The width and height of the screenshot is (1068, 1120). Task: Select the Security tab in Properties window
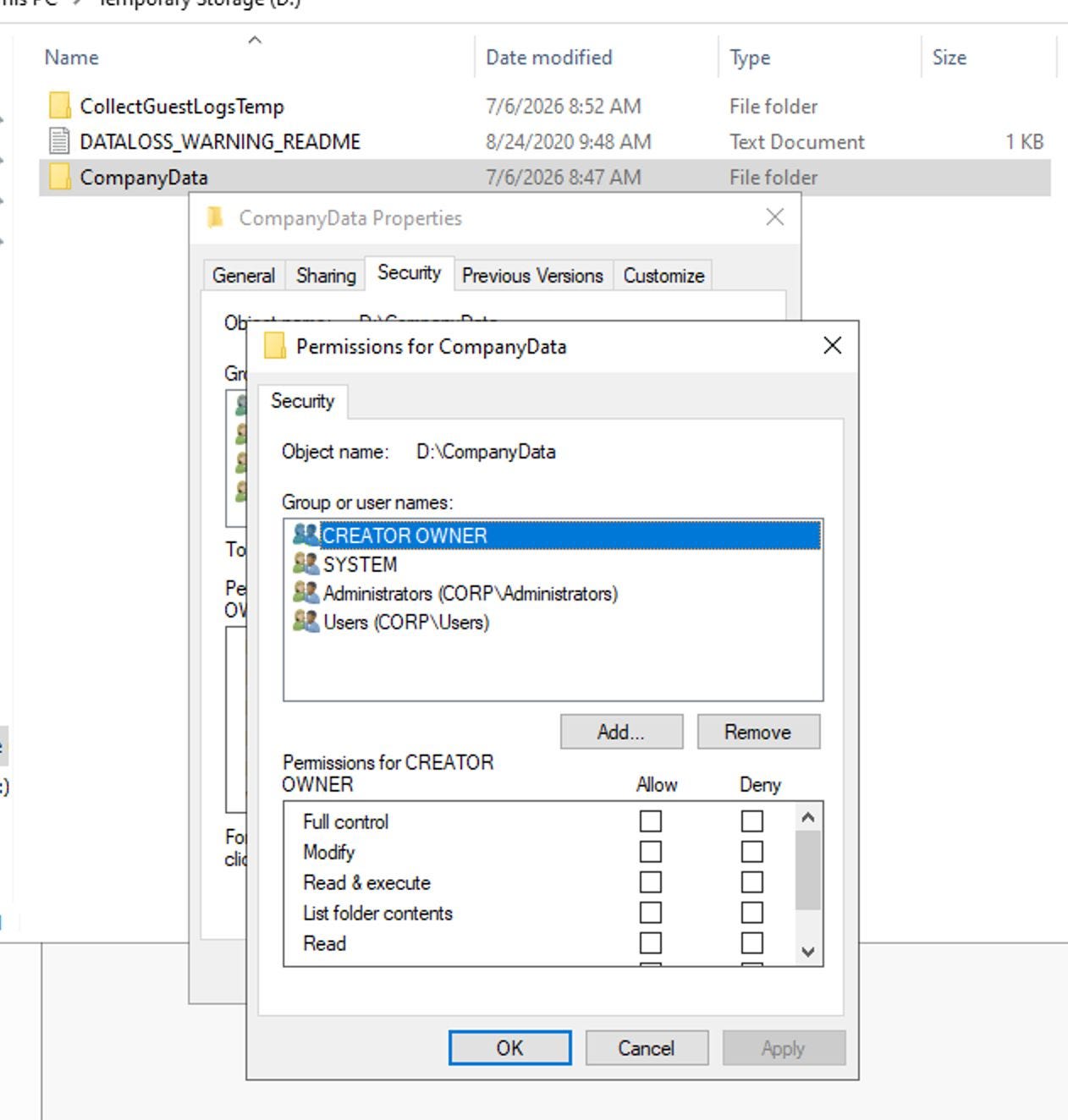tap(410, 272)
